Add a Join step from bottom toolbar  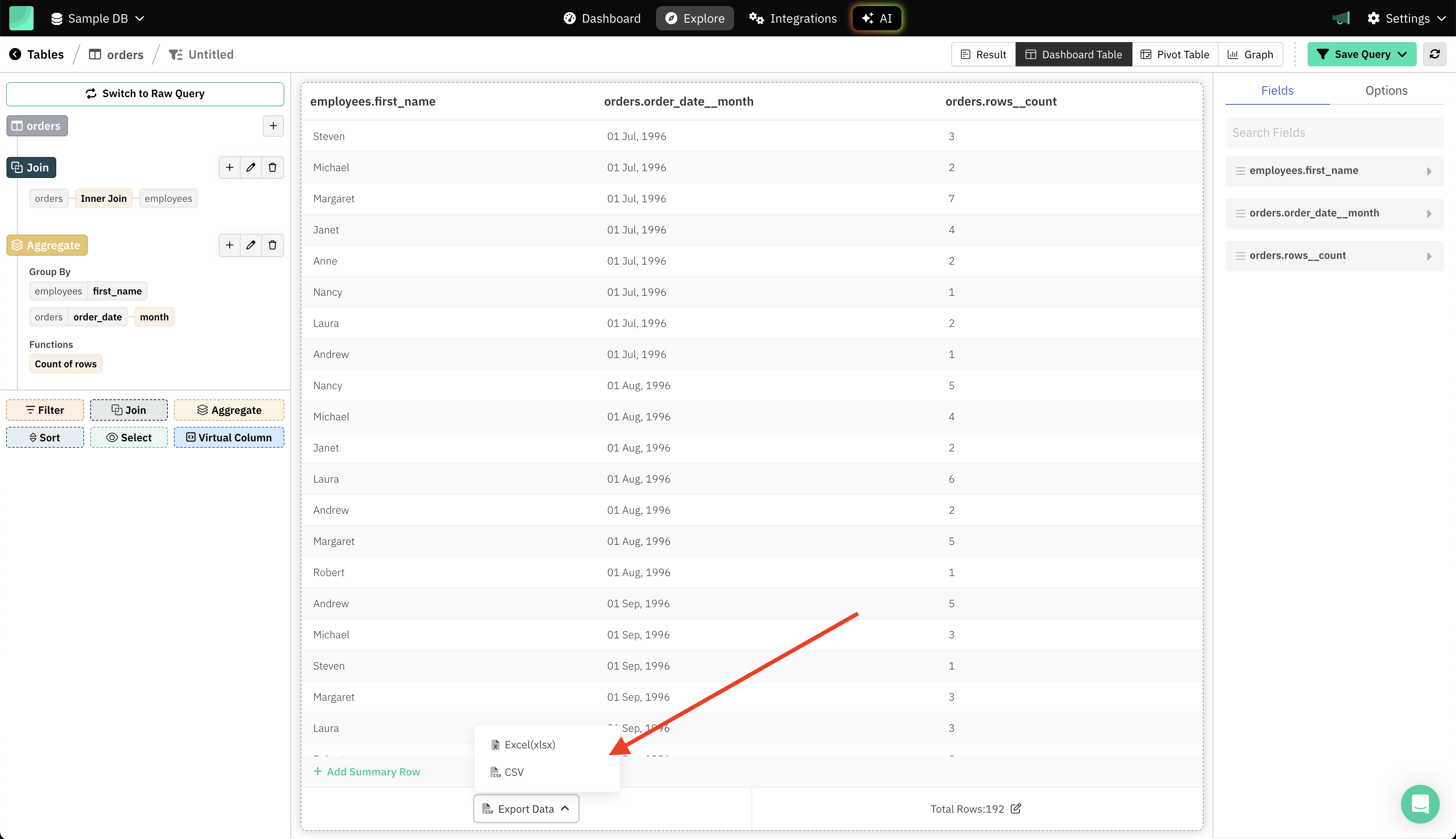[x=129, y=410]
